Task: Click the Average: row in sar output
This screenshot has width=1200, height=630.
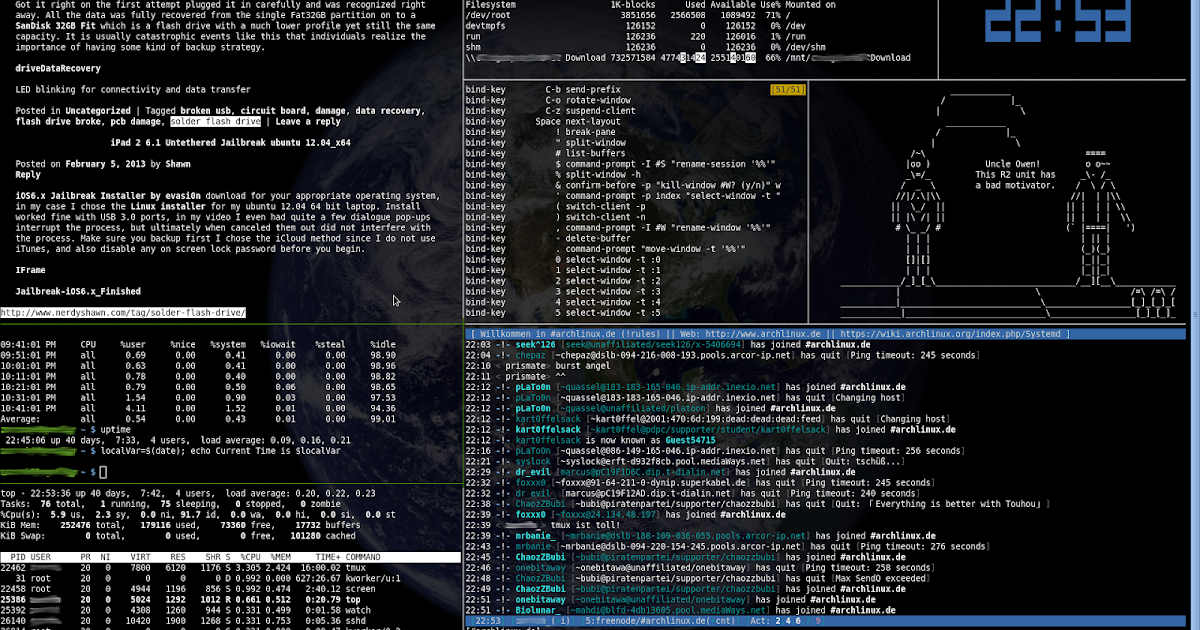Action: (x=199, y=418)
